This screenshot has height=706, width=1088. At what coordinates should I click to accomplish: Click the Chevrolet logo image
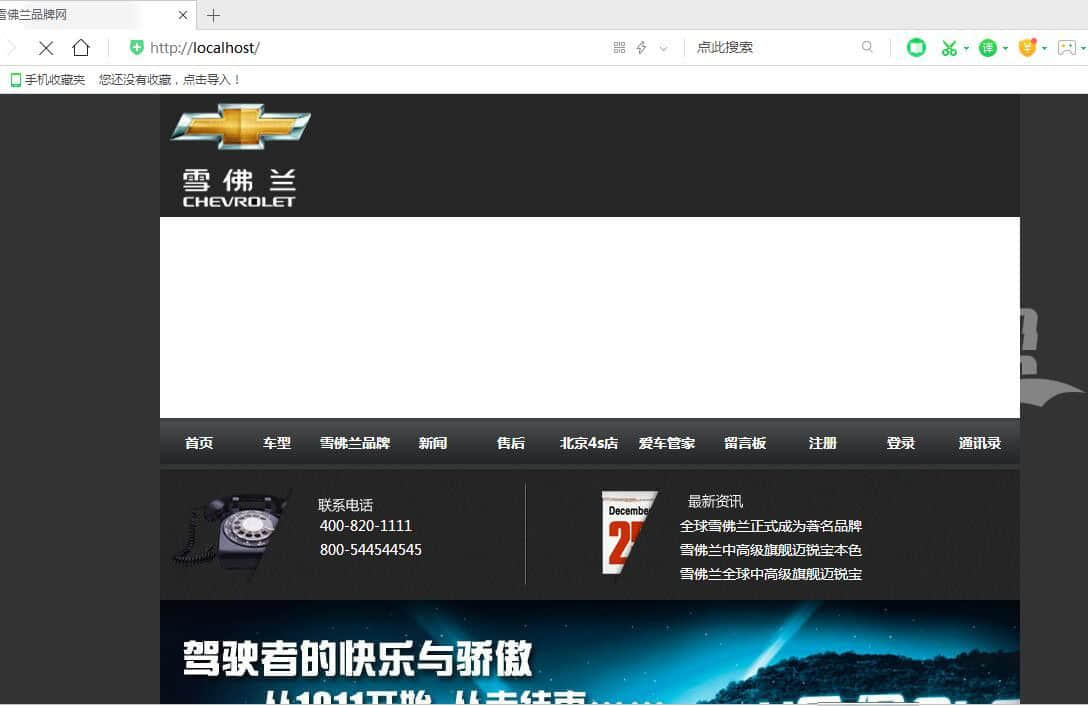click(240, 155)
